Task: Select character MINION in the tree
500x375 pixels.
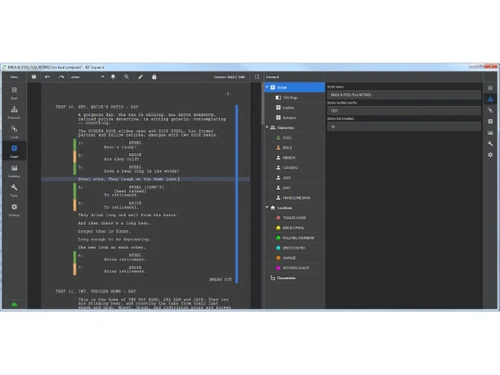Action: coord(295,157)
